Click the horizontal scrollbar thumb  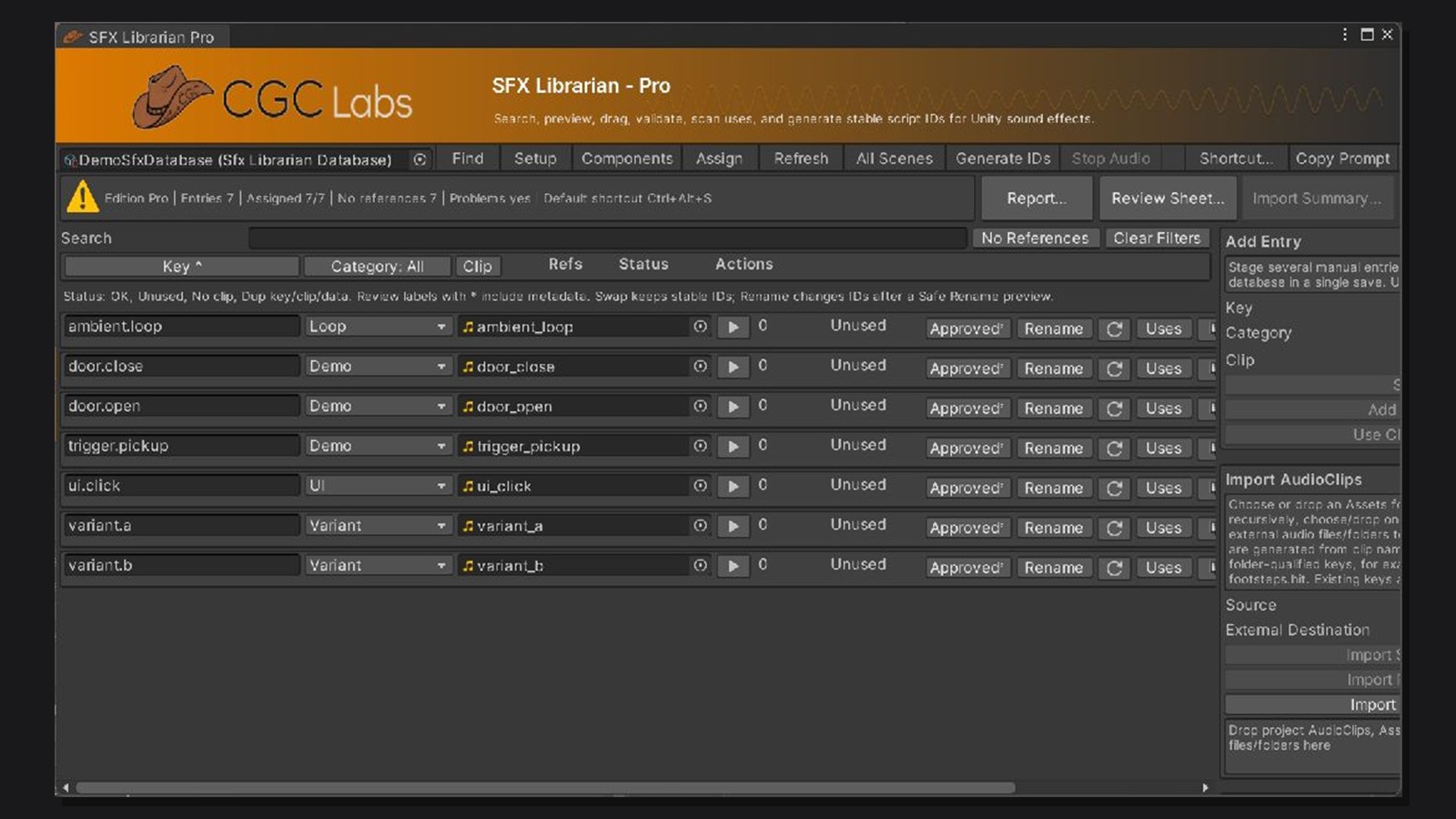545,788
